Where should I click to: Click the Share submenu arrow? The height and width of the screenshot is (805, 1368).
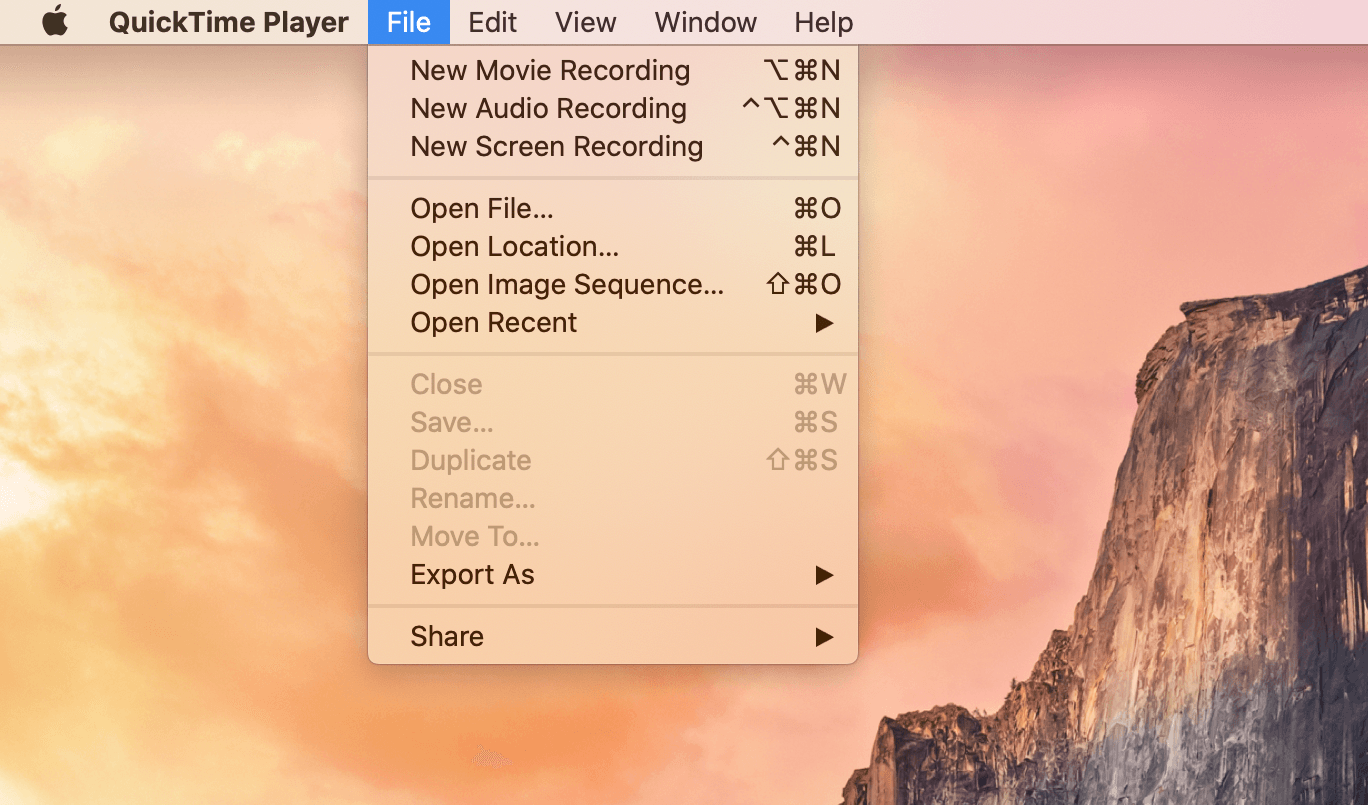[x=826, y=636]
